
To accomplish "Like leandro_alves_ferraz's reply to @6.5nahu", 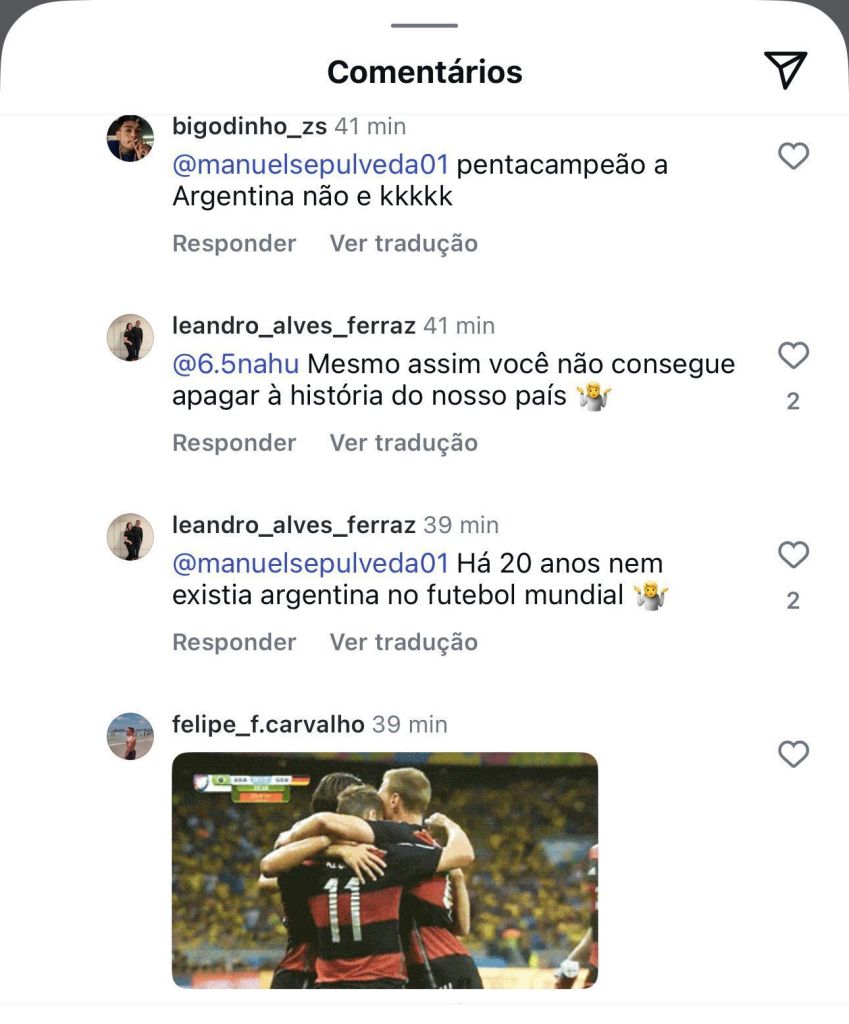I will point(793,355).
